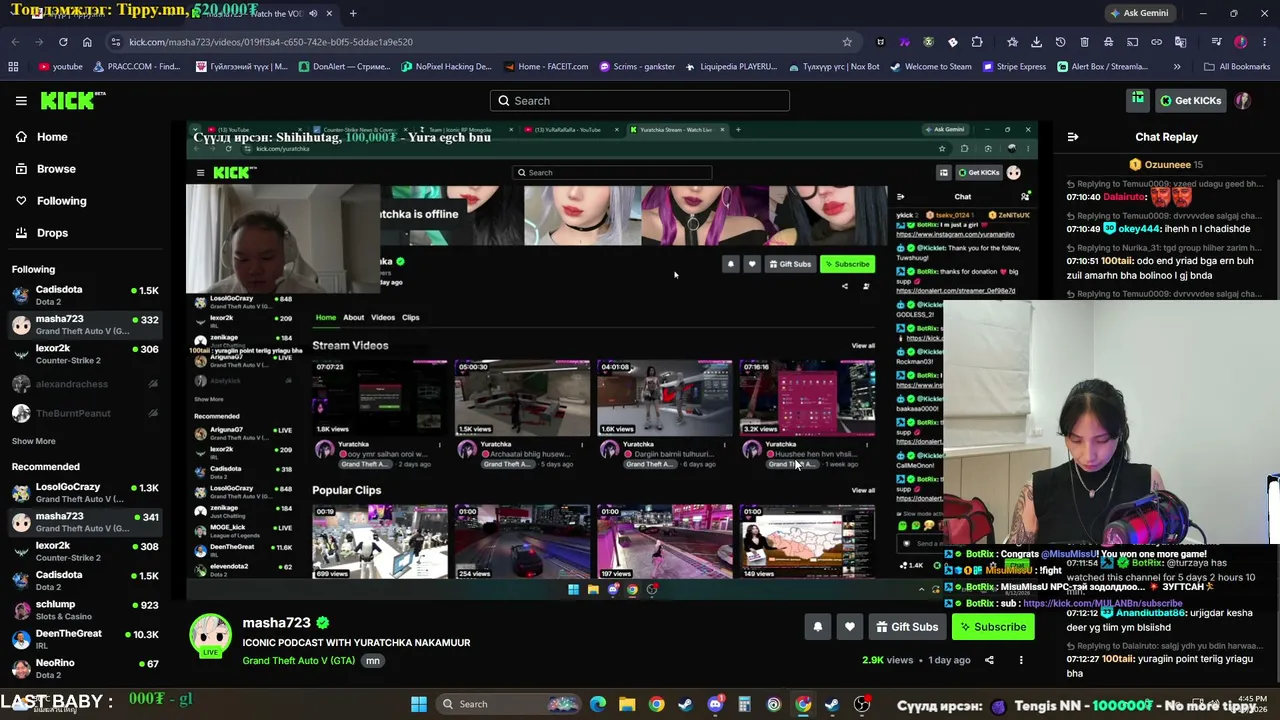
Task: View site information icon in address bar
Action: pyautogui.click(x=116, y=42)
